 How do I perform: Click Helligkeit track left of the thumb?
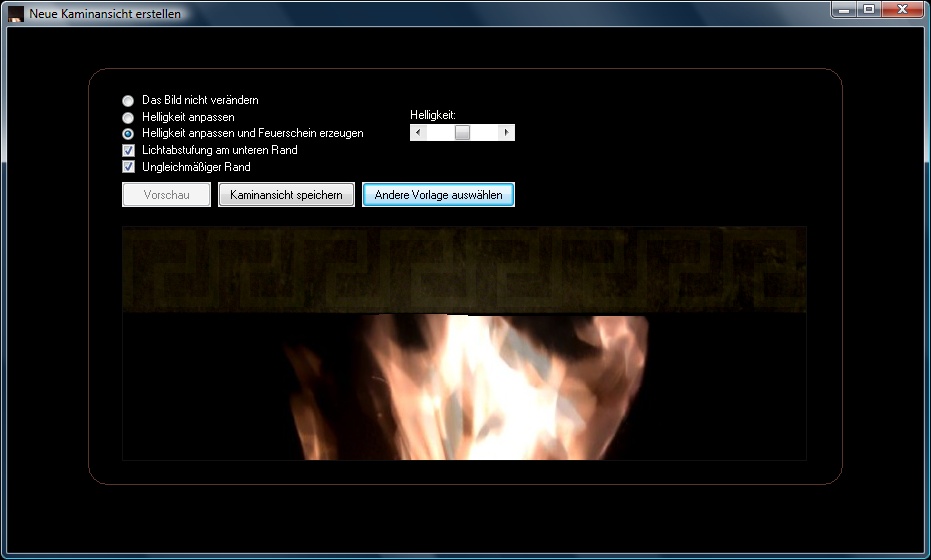439,132
